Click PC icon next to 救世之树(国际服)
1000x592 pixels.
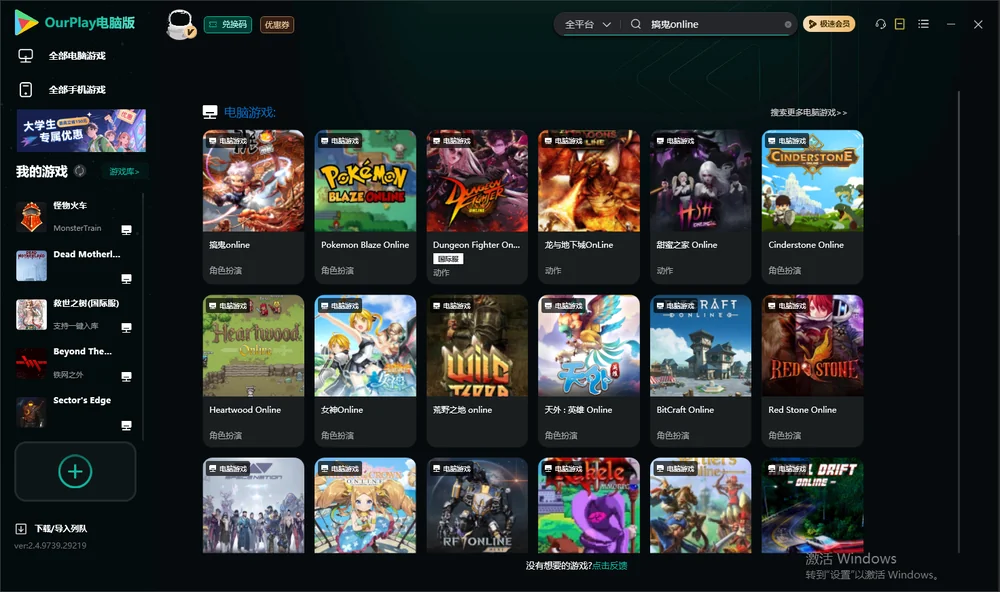[x=126, y=328]
